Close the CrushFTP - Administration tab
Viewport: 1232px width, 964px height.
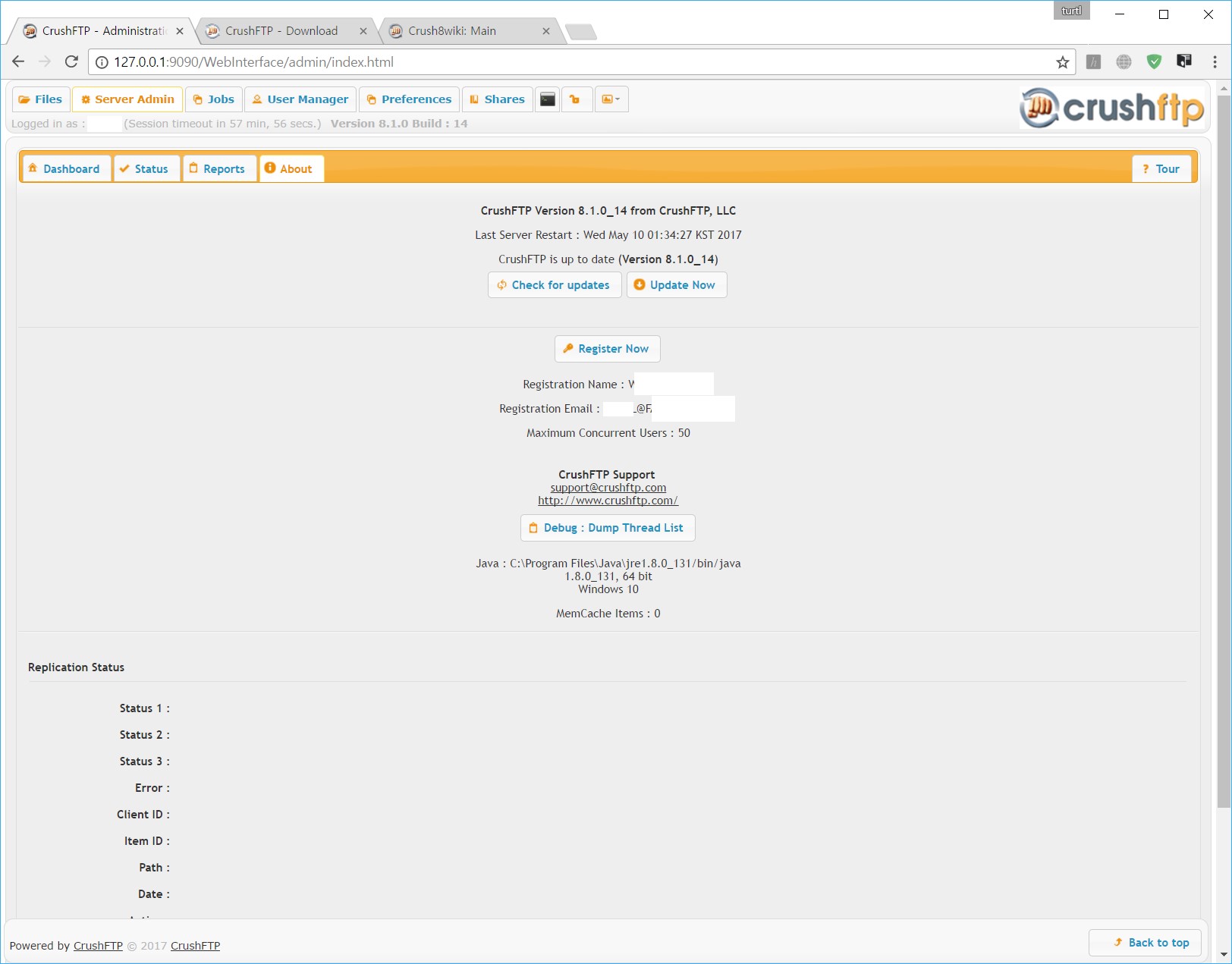(180, 31)
